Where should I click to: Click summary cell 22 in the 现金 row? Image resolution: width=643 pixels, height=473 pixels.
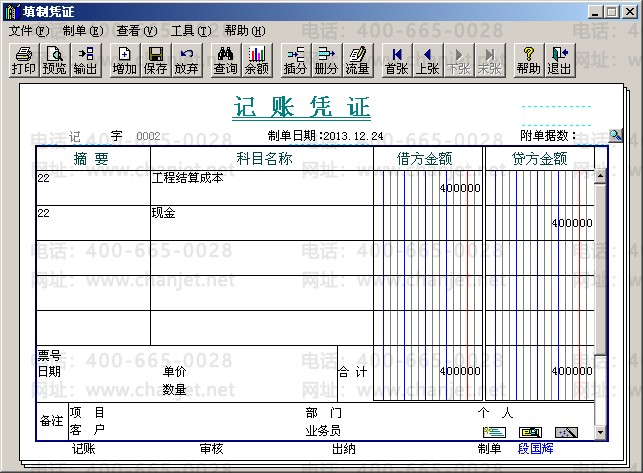pyautogui.click(x=93, y=223)
